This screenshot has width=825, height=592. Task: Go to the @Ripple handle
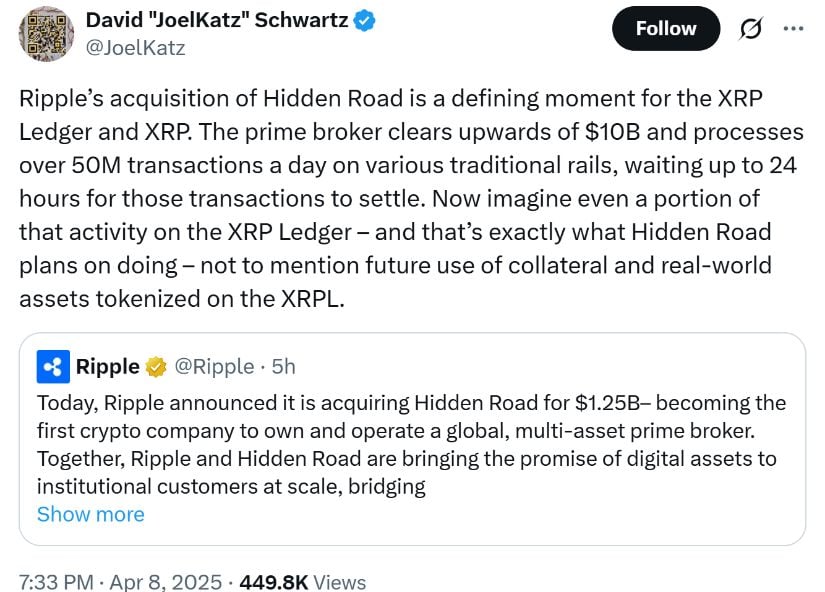pyautogui.click(x=214, y=367)
